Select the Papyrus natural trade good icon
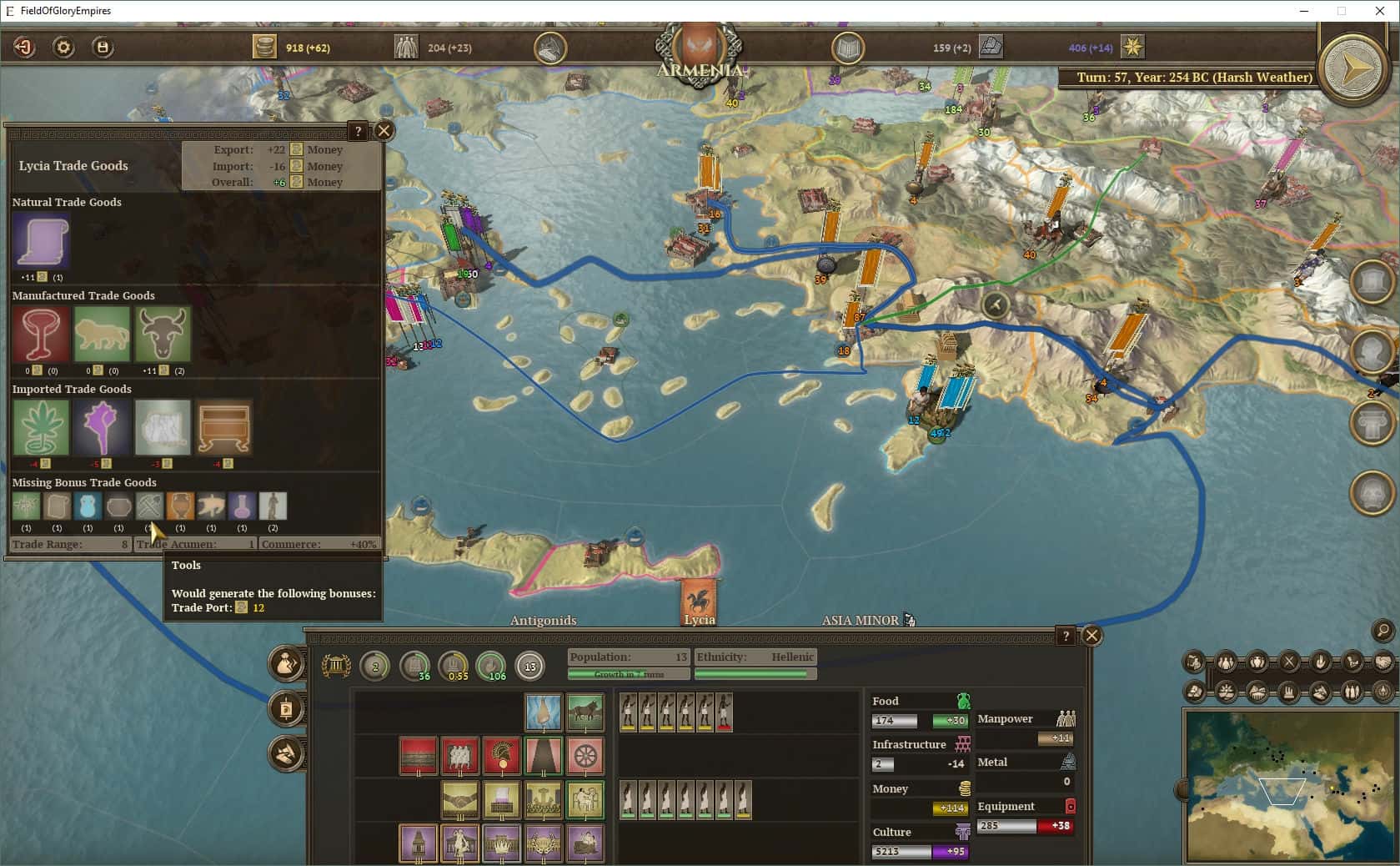 [x=39, y=243]
